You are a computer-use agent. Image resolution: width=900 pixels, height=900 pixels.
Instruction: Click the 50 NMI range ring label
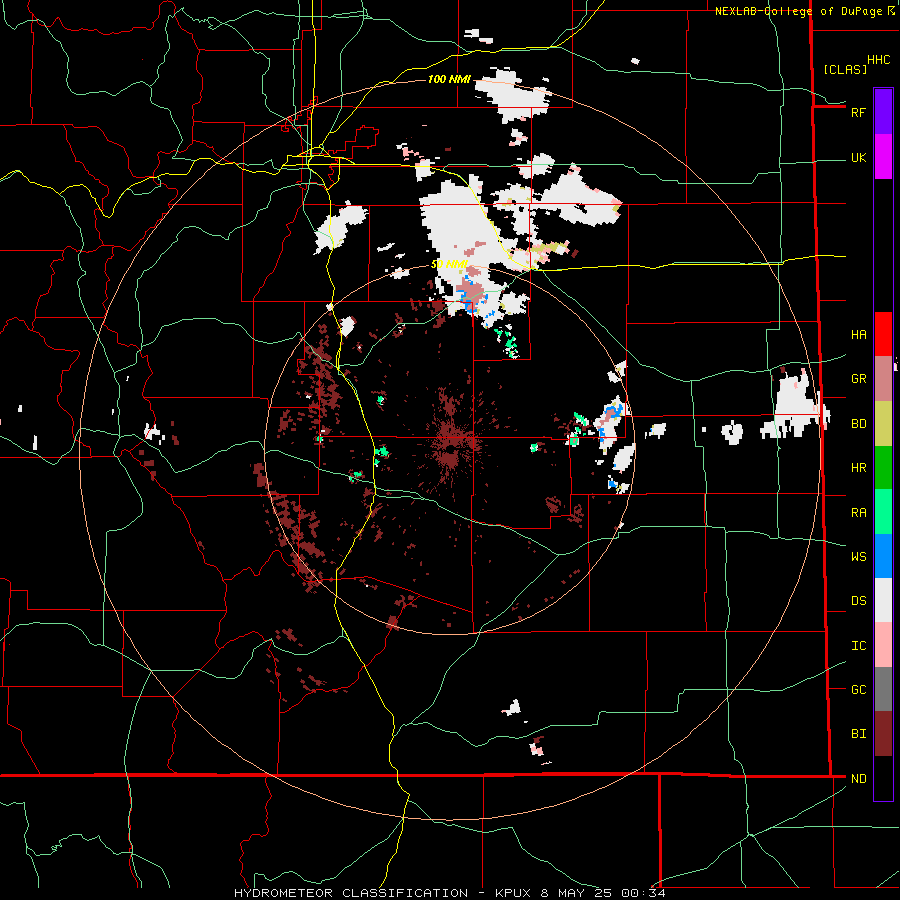449,265
